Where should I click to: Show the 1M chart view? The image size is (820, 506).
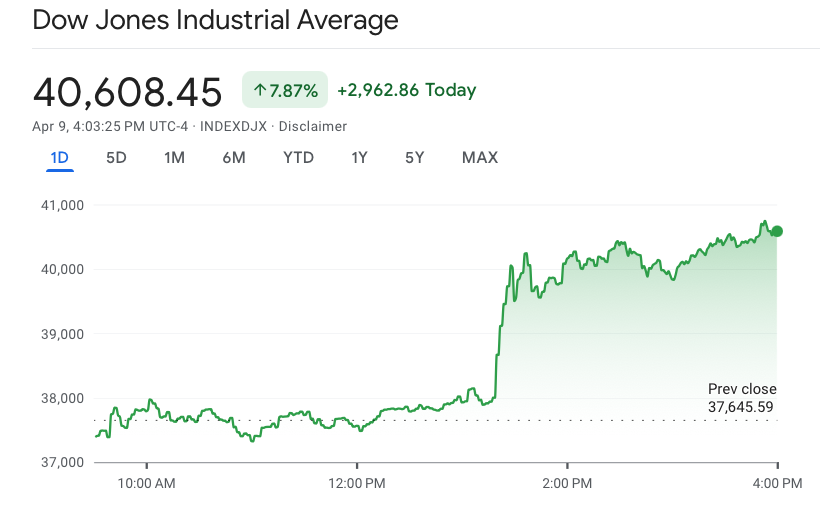point(174,158)
